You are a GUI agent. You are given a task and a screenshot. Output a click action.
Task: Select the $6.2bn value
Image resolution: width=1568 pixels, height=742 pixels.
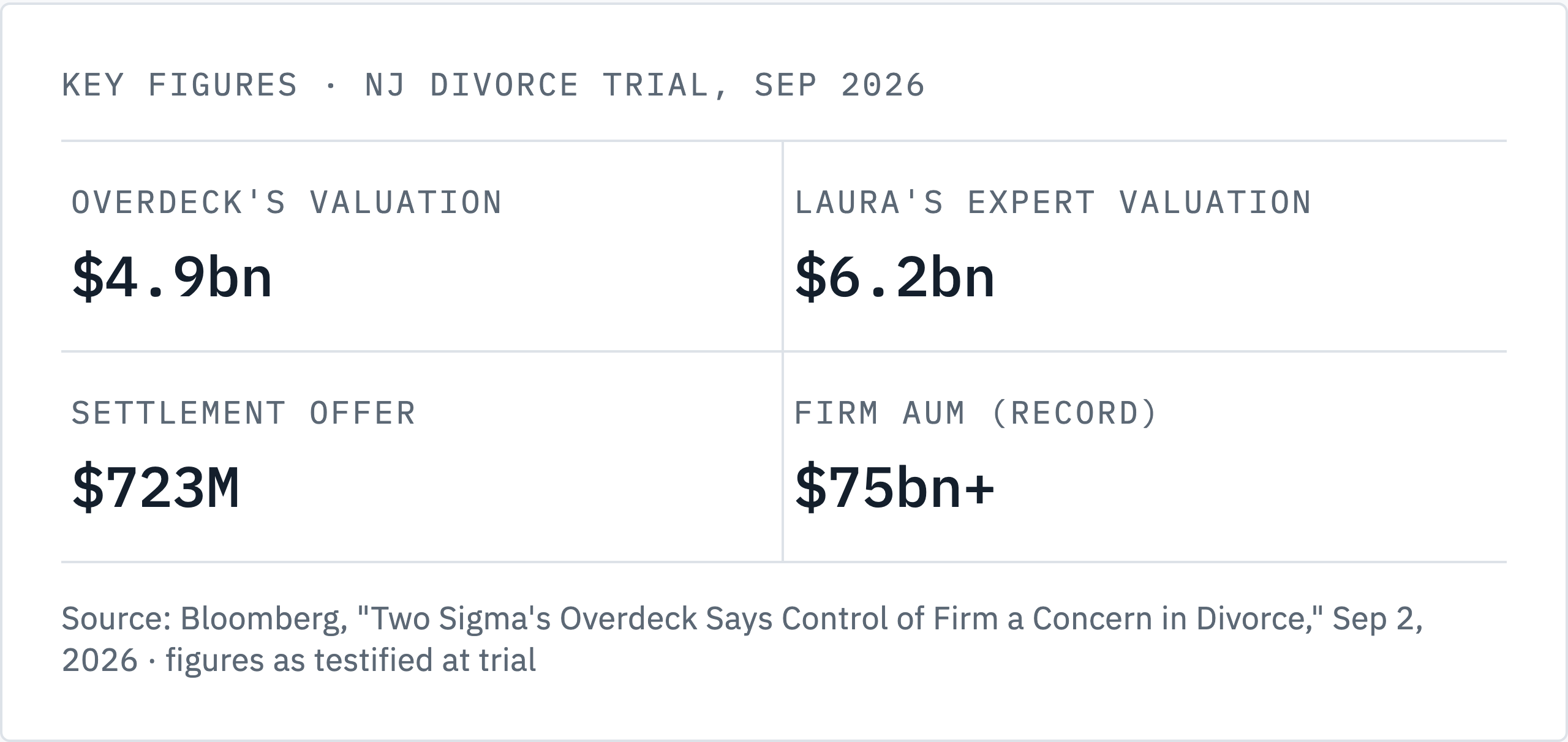(895, 277)
